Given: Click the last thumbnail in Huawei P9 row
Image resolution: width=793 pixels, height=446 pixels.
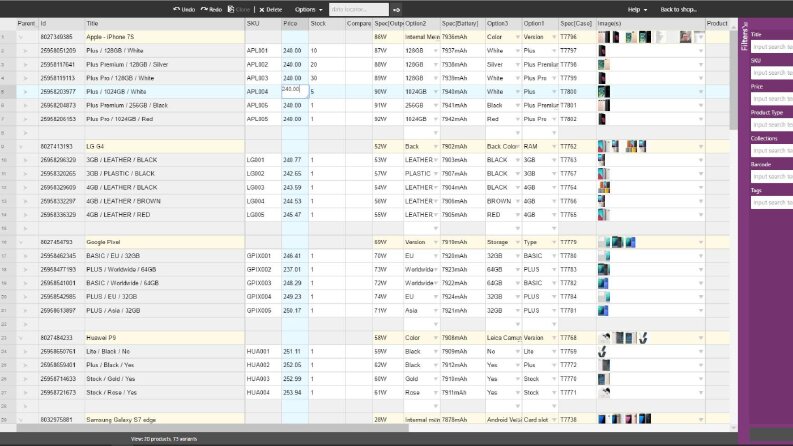Looking at the screenshot, I should pyautogui.click(x=643, y=338).
